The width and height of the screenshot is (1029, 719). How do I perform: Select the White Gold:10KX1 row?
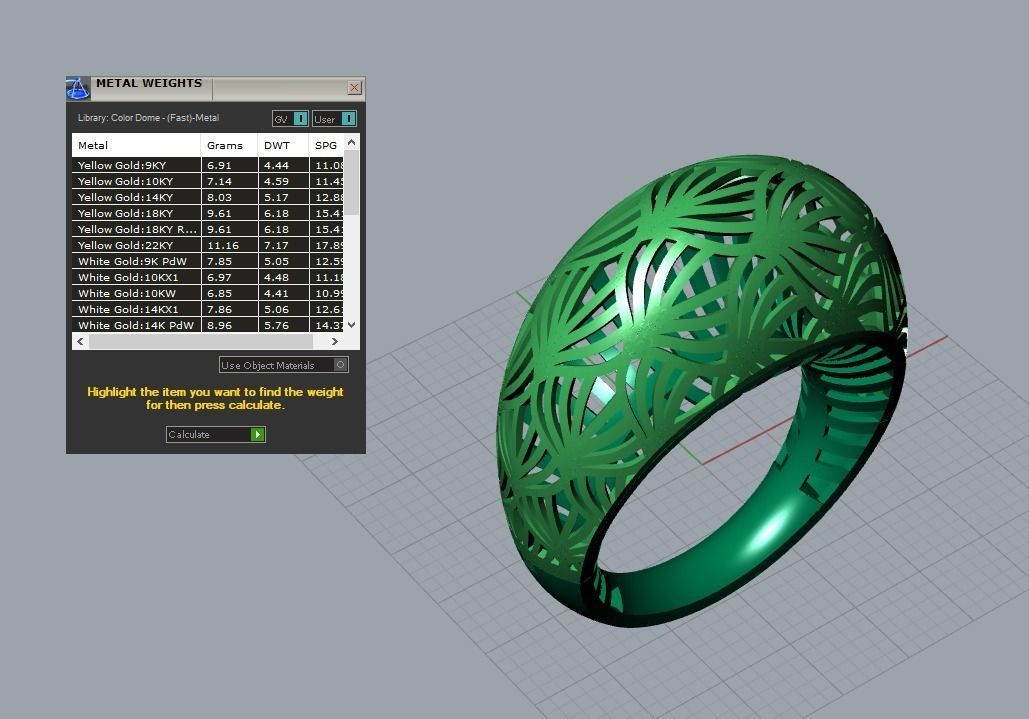click(x=207, y=277)
